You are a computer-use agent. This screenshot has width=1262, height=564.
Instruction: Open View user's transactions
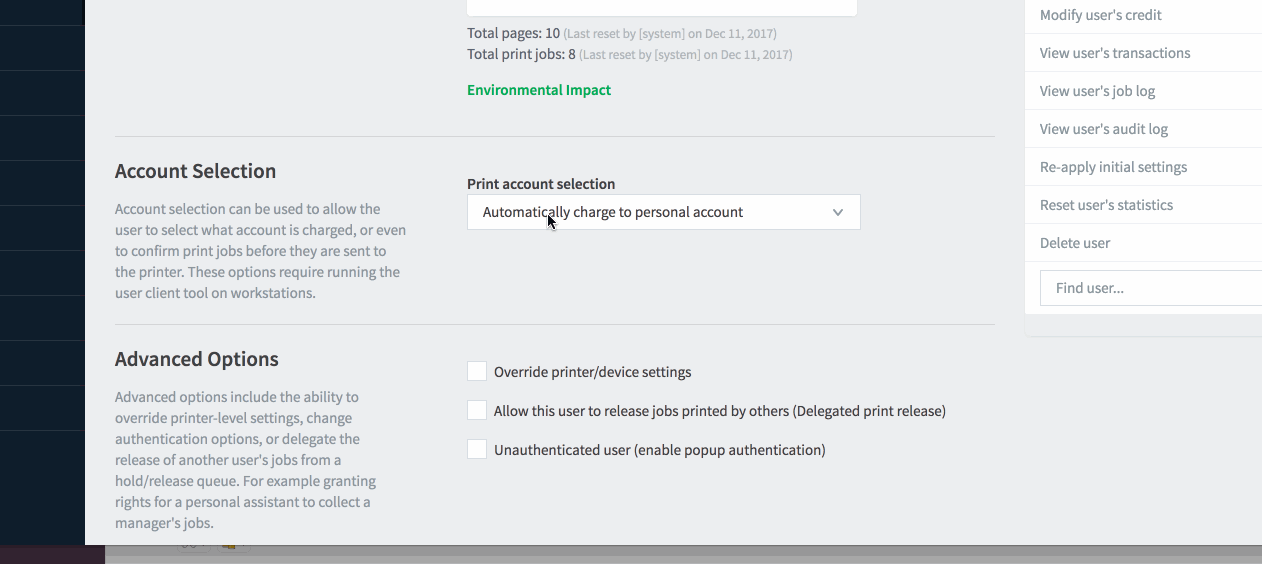[x=1115, y=53]
